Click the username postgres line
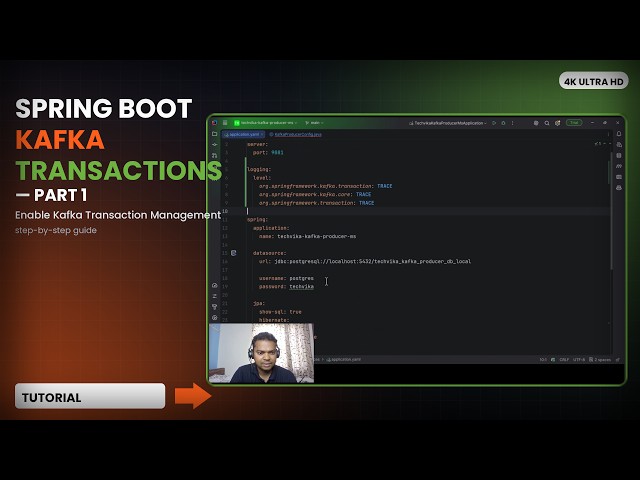 point(286,278)
